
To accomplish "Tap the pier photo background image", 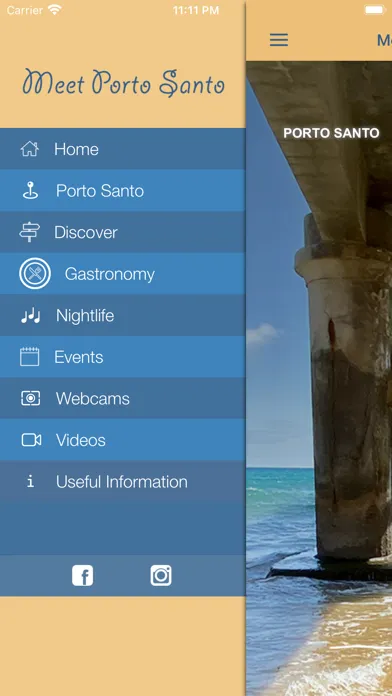I will point(319,378).
